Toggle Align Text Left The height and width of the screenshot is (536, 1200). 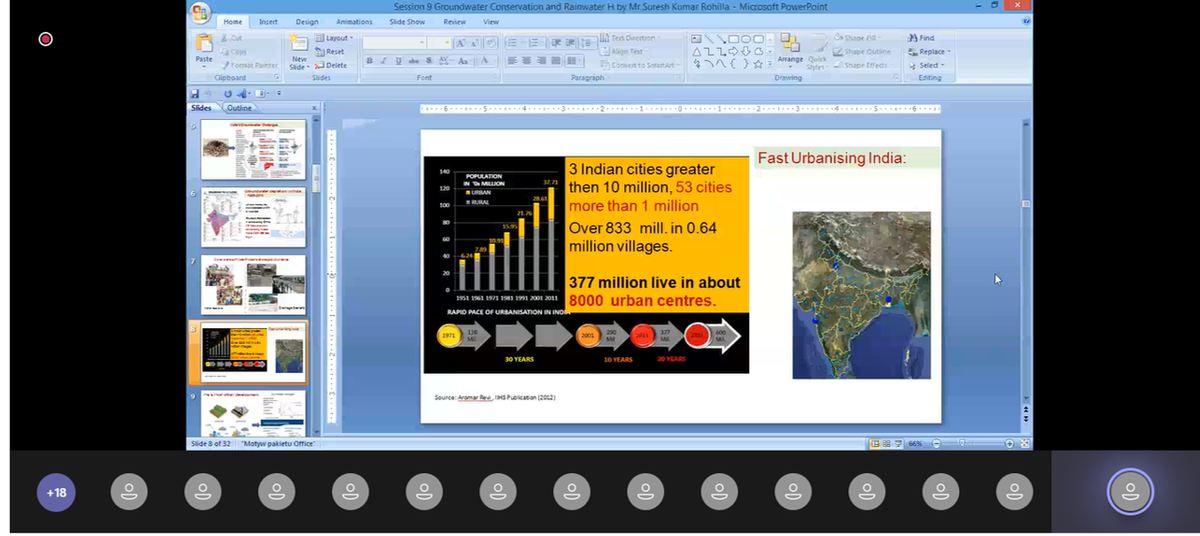coord(511,61)
